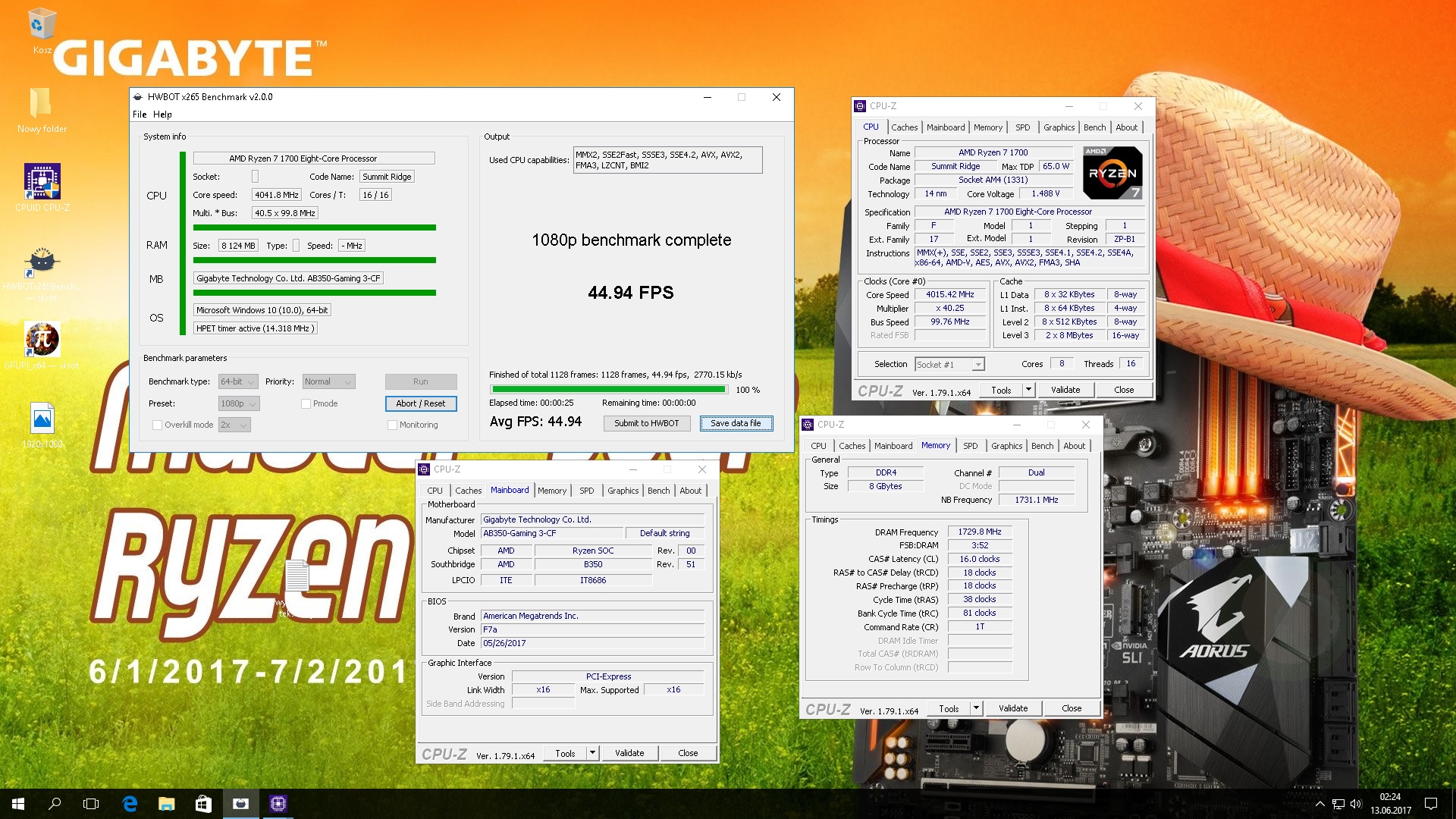Open the Preset 1080p dropdown
The image size is (1456, 819).
pos(239,403)
